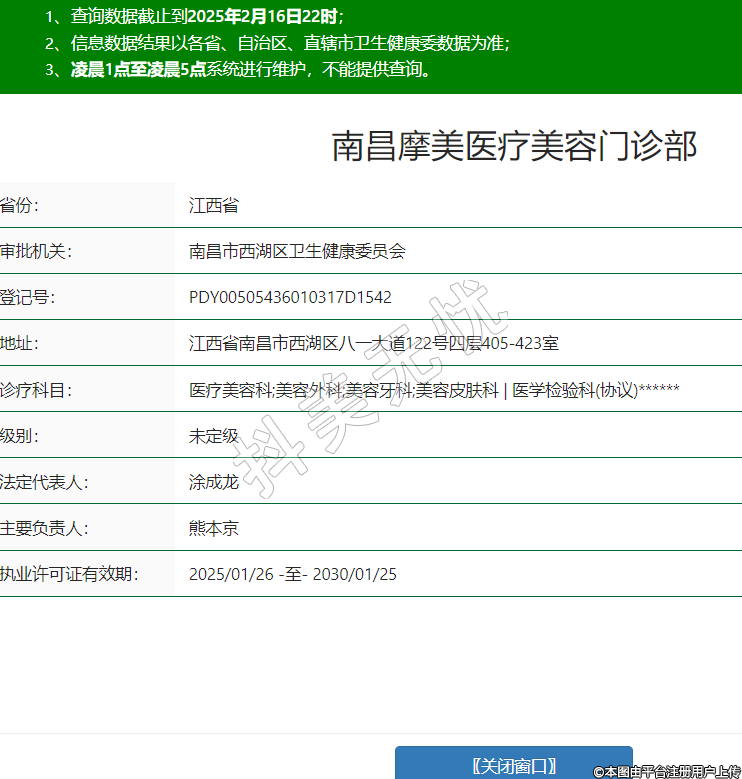
Task: Click the 本图由平台注册用户上传 copyright caption
Action: point(666,771)
